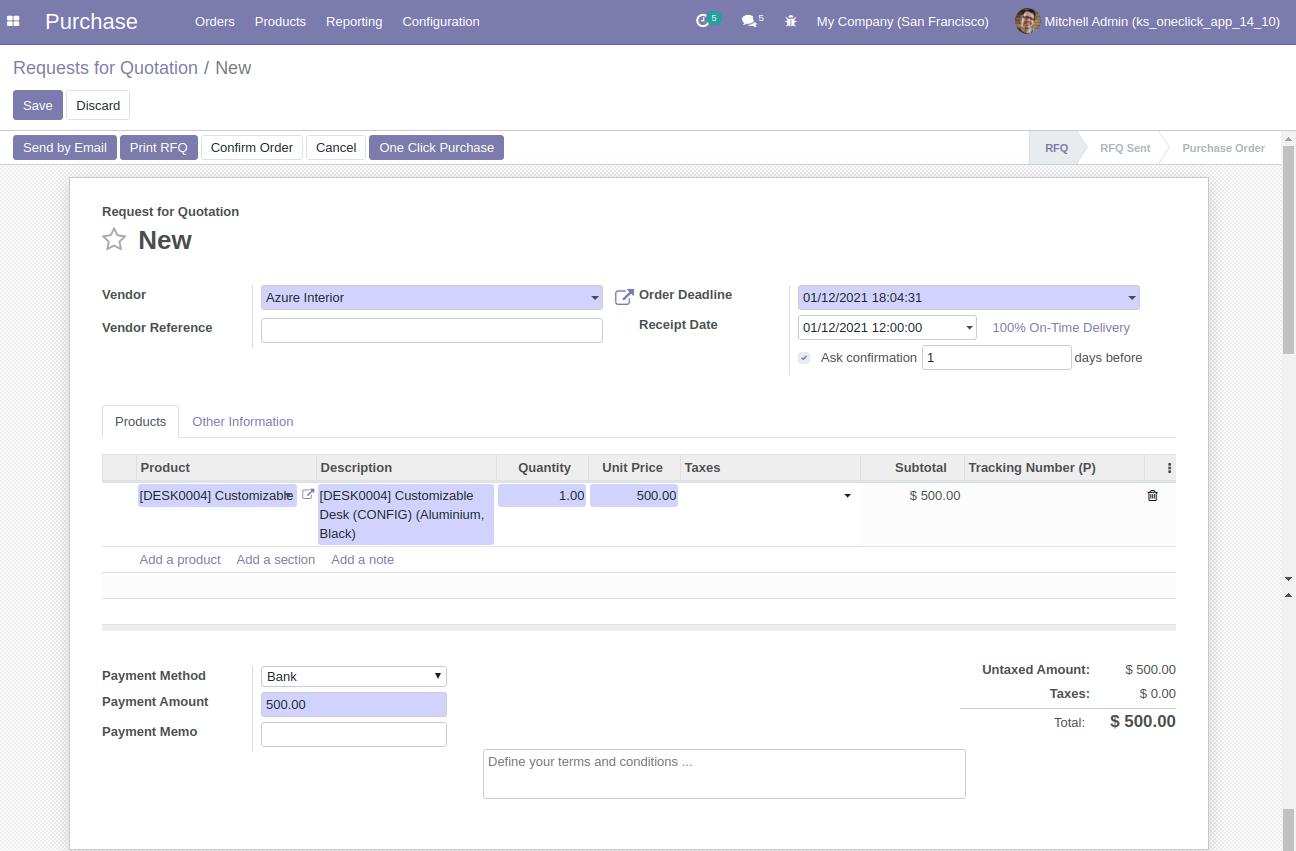Open the Reporting menu
The height and width of the screenshot is (851, 1296).
354,22
